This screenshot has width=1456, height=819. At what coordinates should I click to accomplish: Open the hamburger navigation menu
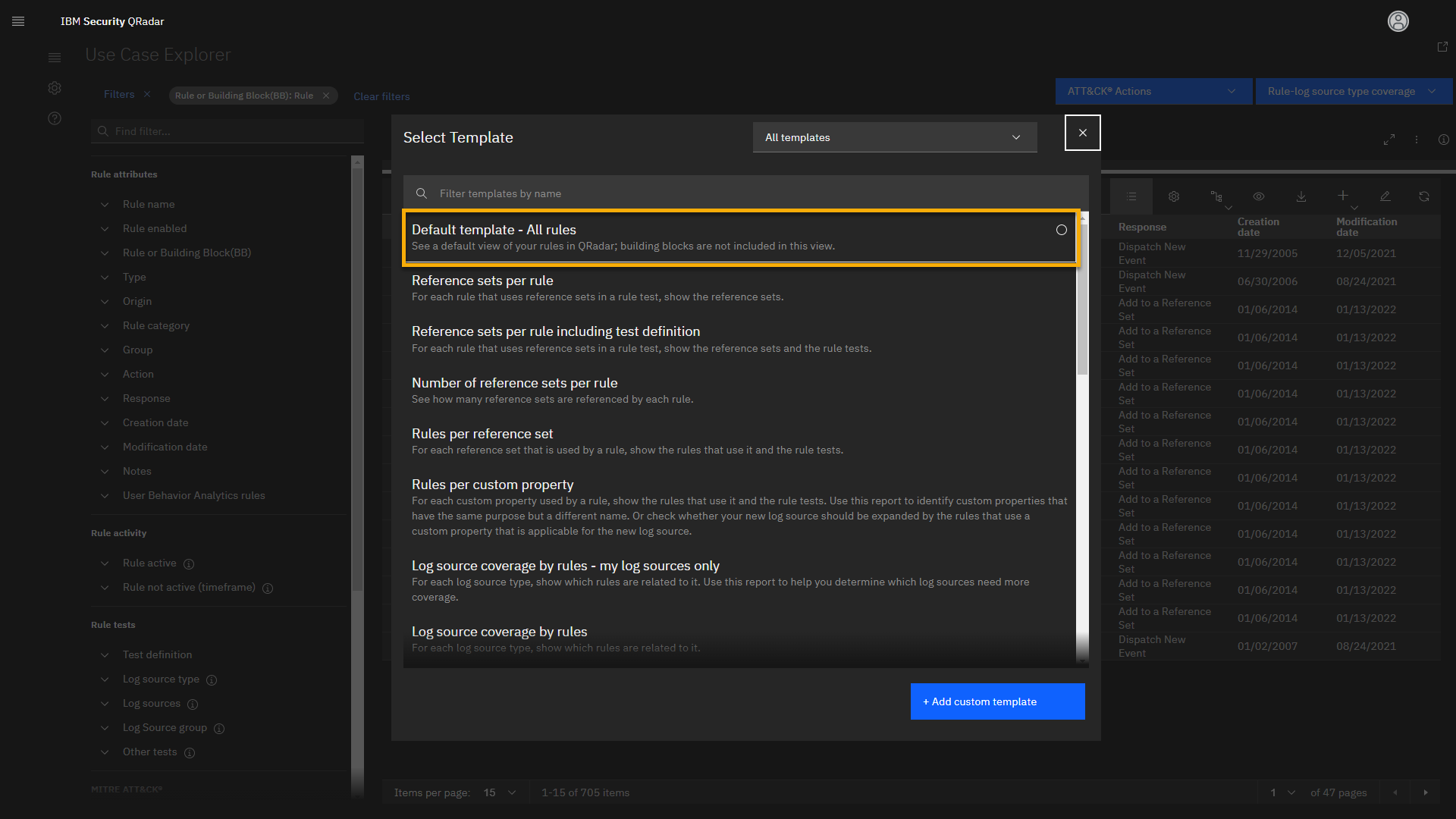coord(18,21)
